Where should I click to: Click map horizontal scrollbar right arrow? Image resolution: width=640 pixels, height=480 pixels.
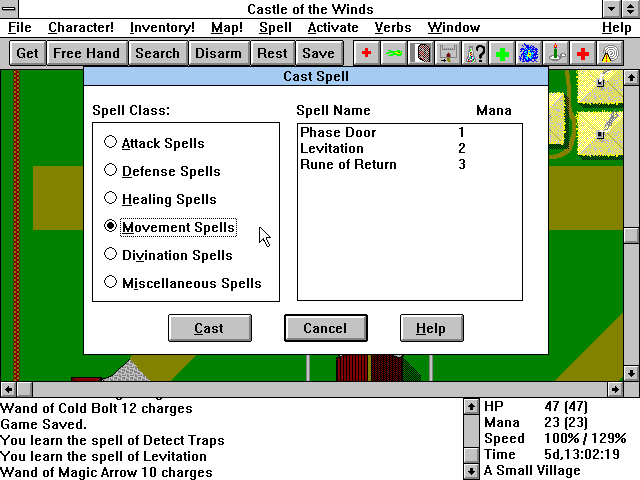[615, 389]
